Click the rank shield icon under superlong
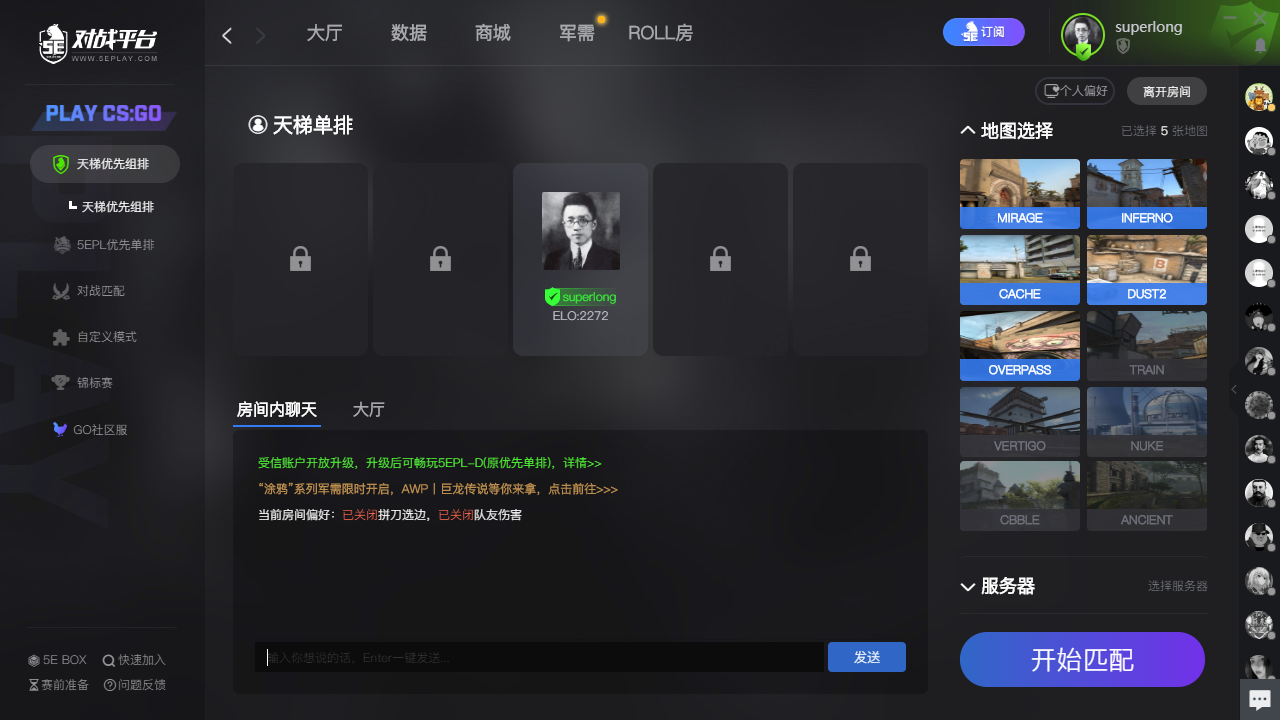The height and width of the screenshot is (720, 1280). click(1123, 46)
